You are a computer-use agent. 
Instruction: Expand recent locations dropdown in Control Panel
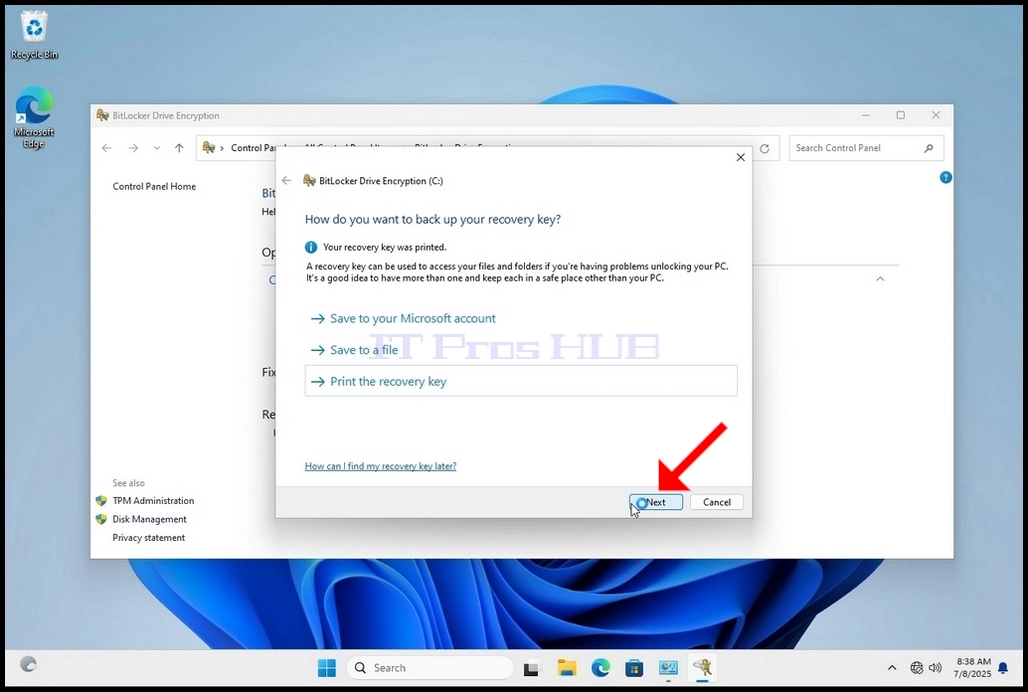157,148
